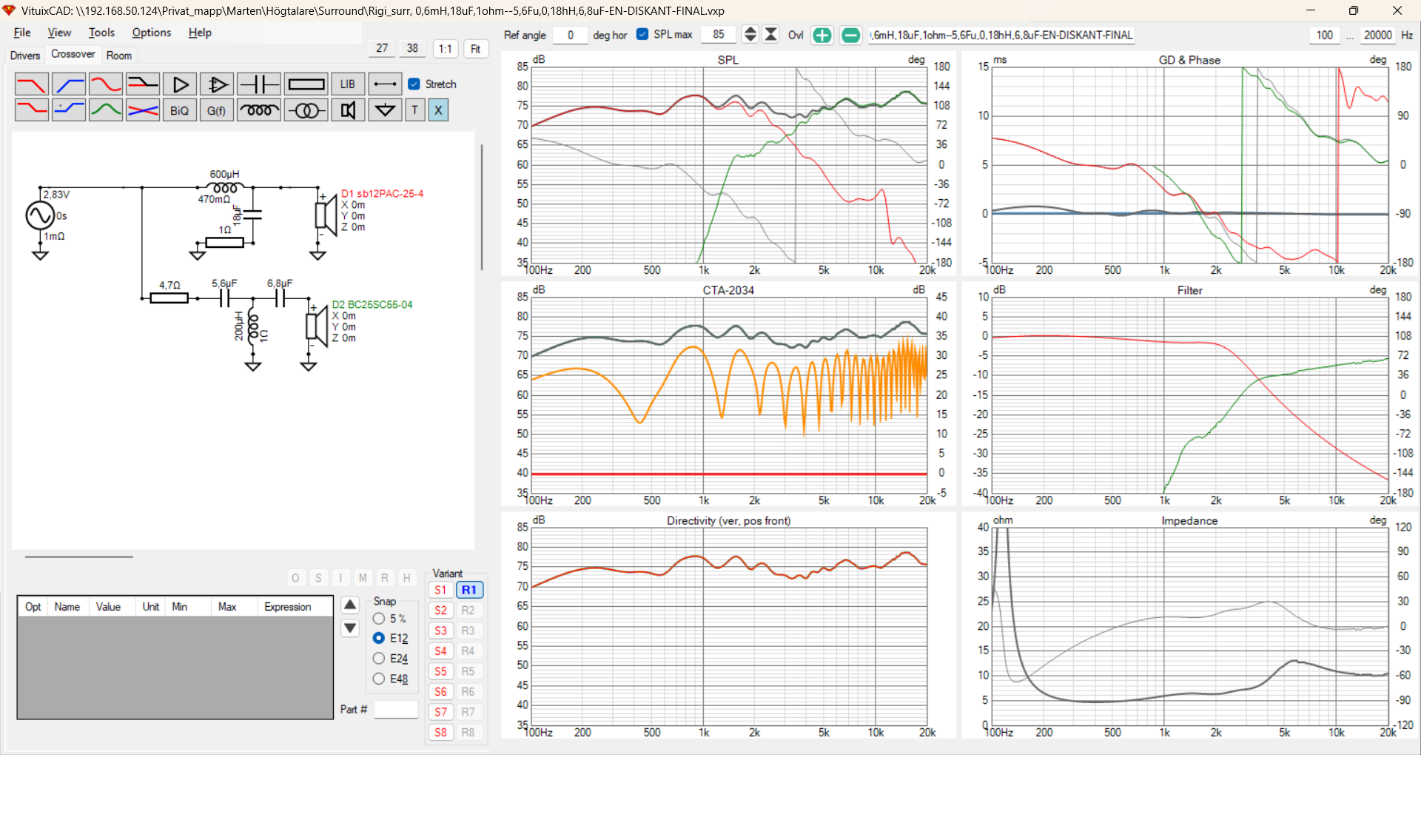This screenshot has width=1421, height=840.
Task: Click the minimum frequency 100 field
Action: (x=1324, y=35)
